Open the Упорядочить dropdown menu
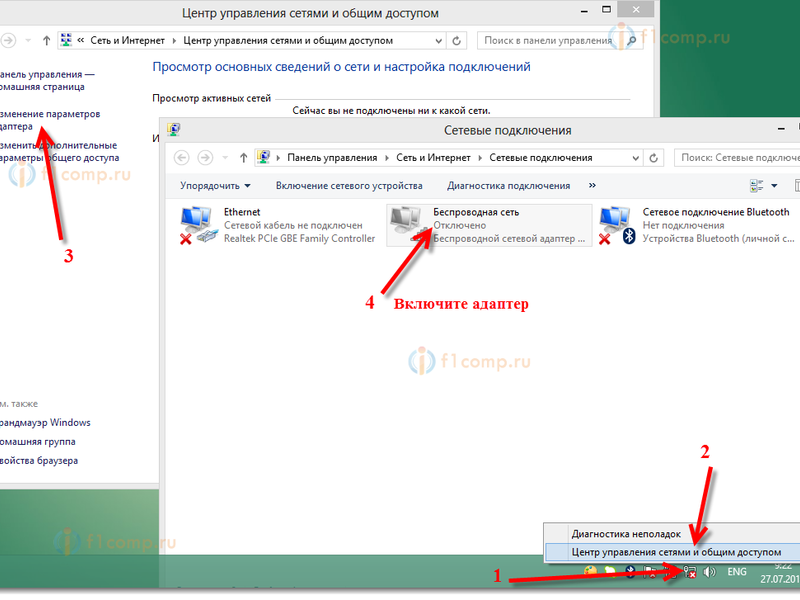 (215, 186)
